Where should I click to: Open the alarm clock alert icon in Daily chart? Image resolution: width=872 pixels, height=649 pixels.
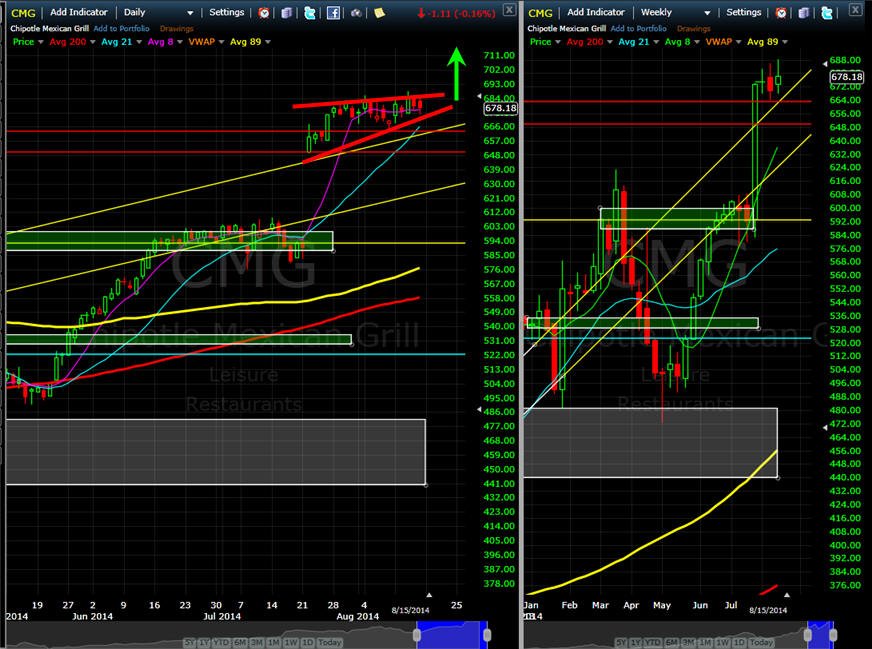(x=264, y=13)
